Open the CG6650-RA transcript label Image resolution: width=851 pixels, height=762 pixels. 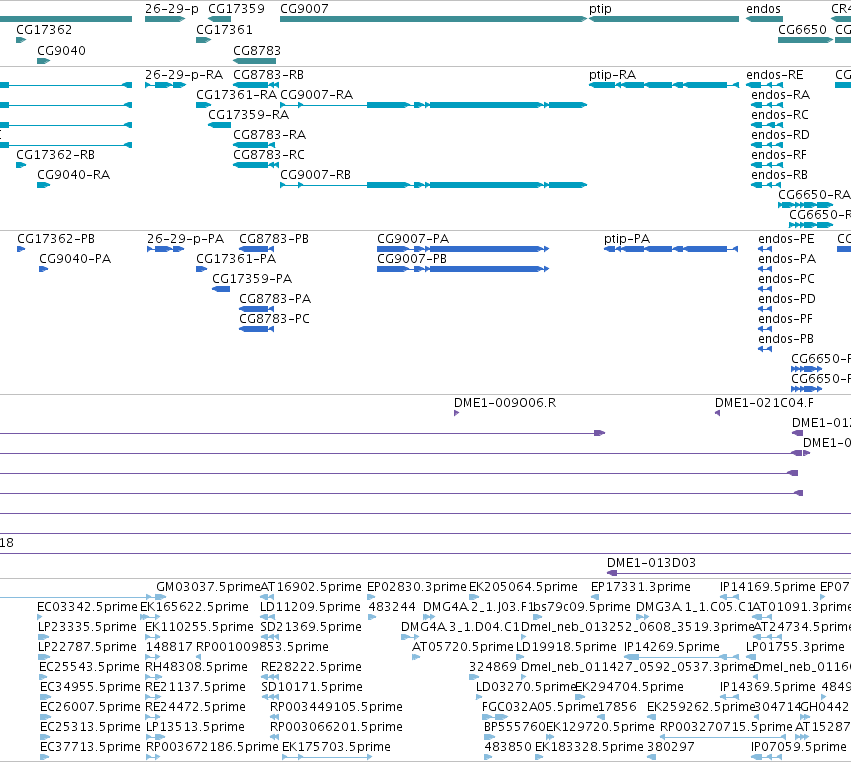click(x=814, y=195)
